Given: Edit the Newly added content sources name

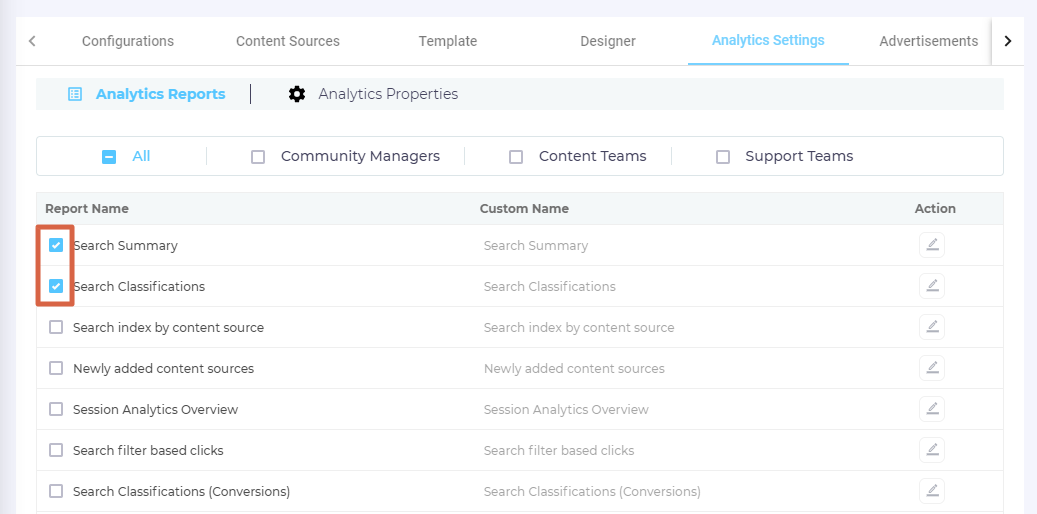Looking at the screenshot, I should tap(931, 368).
